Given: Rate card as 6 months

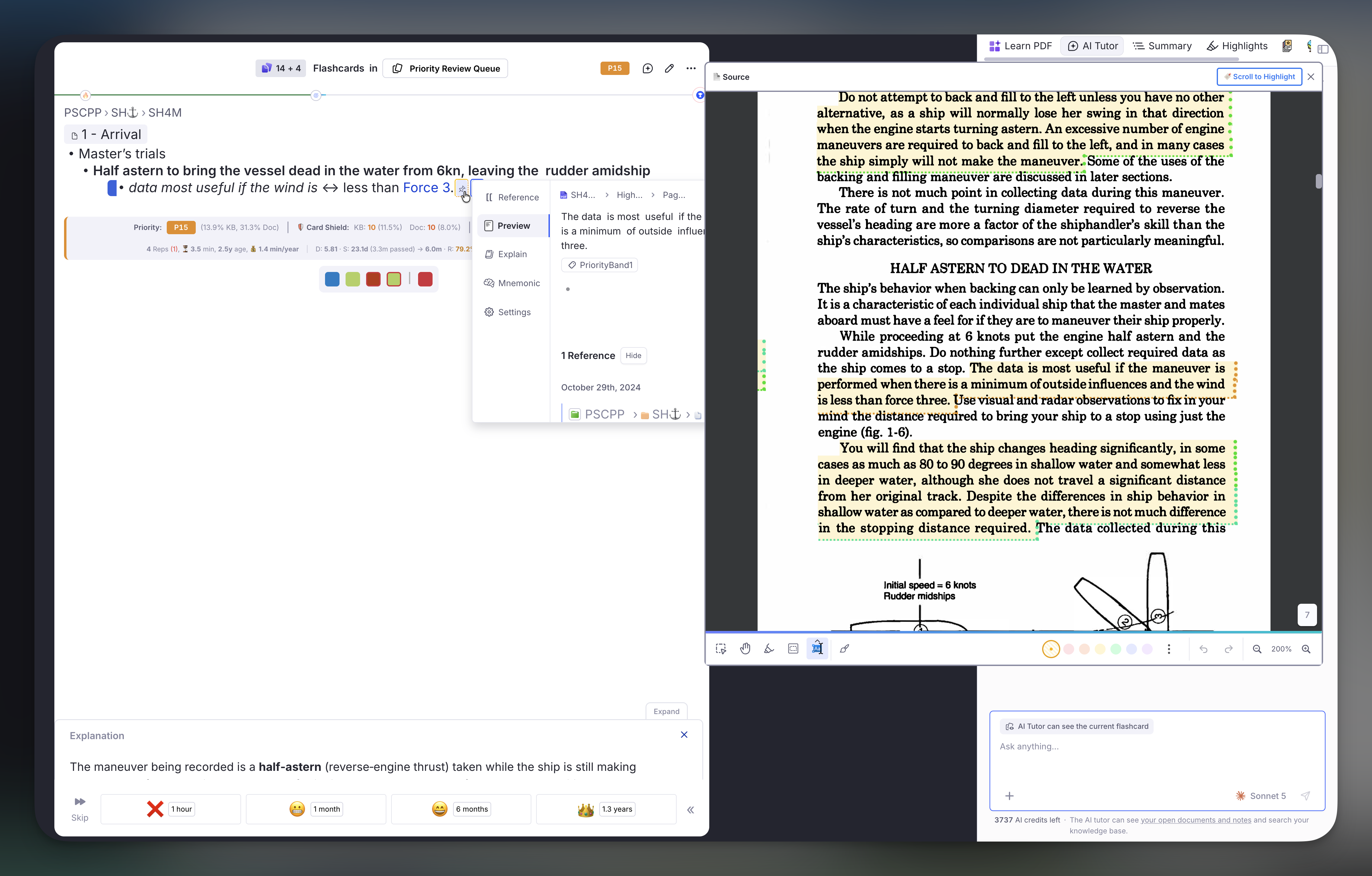Looking at the screenshot, I should (461, 809).
